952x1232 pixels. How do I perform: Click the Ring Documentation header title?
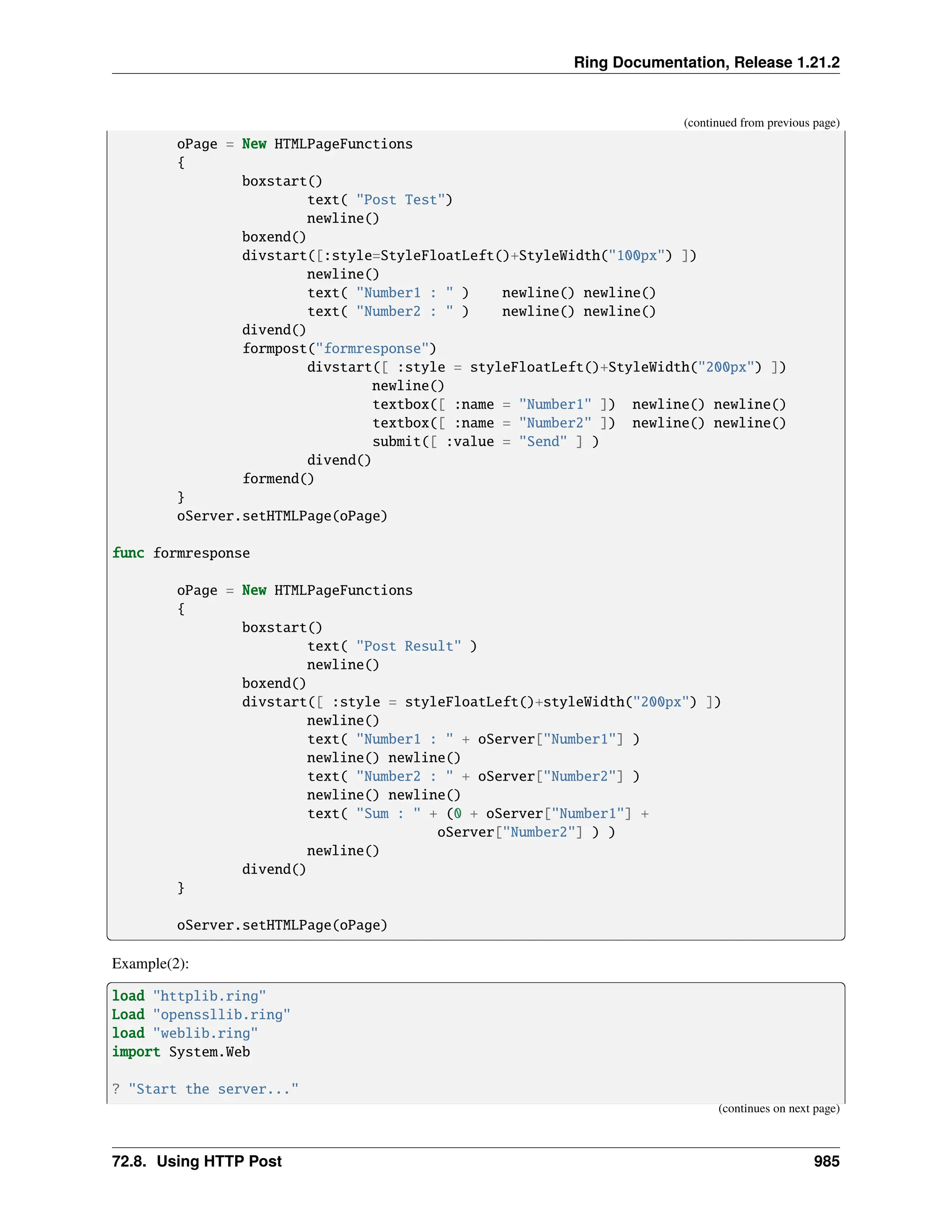706,62
